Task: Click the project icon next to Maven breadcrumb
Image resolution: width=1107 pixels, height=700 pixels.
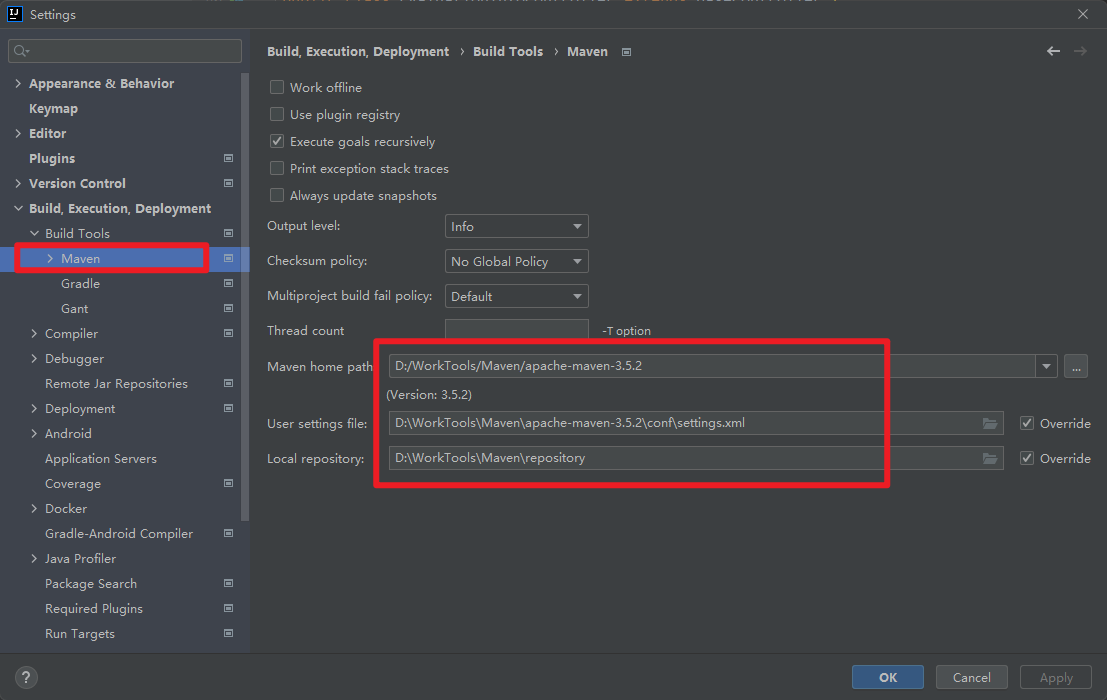Action: coord(626,52)
